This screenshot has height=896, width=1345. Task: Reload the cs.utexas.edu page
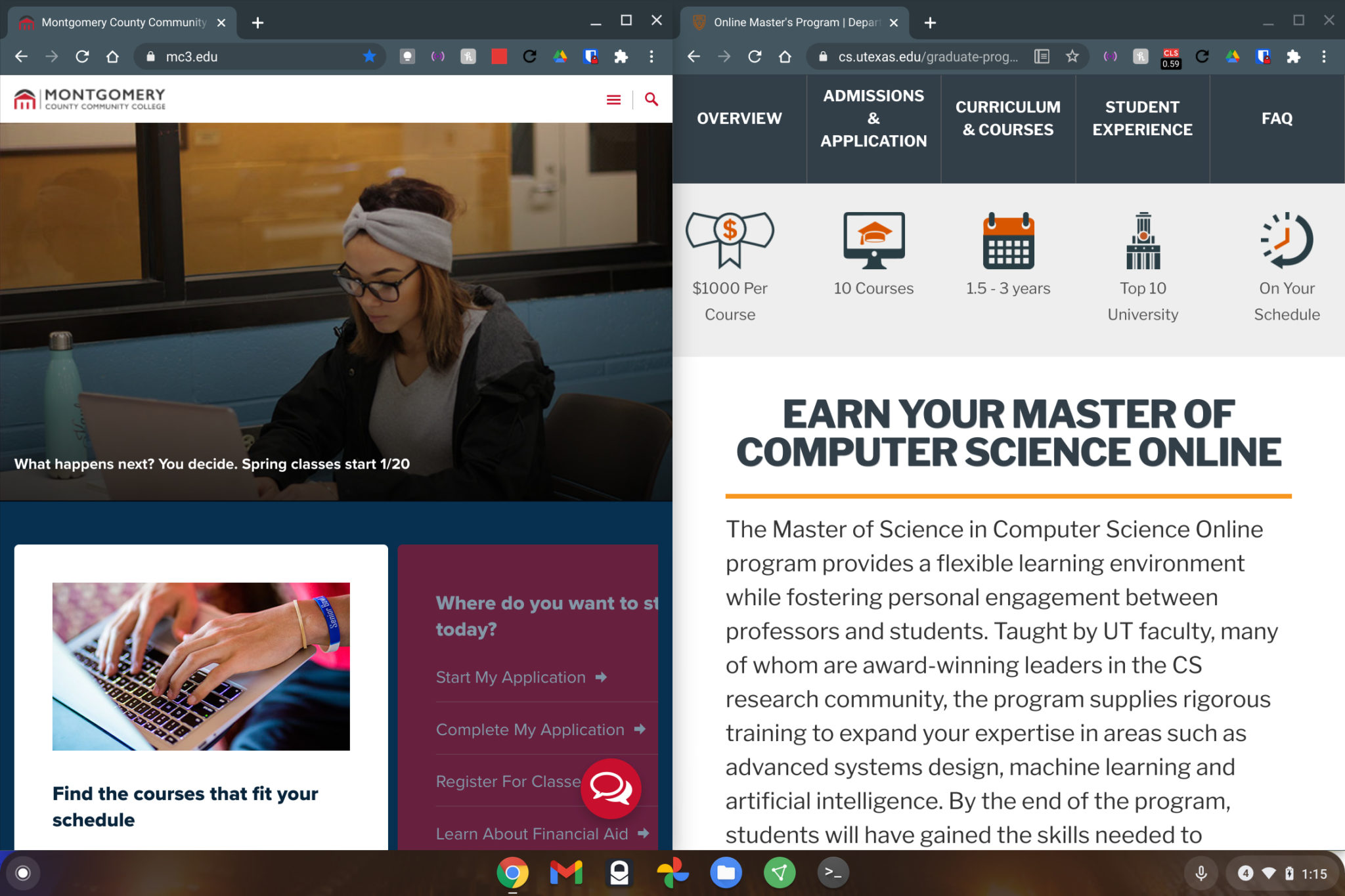(x=755, y=56)
